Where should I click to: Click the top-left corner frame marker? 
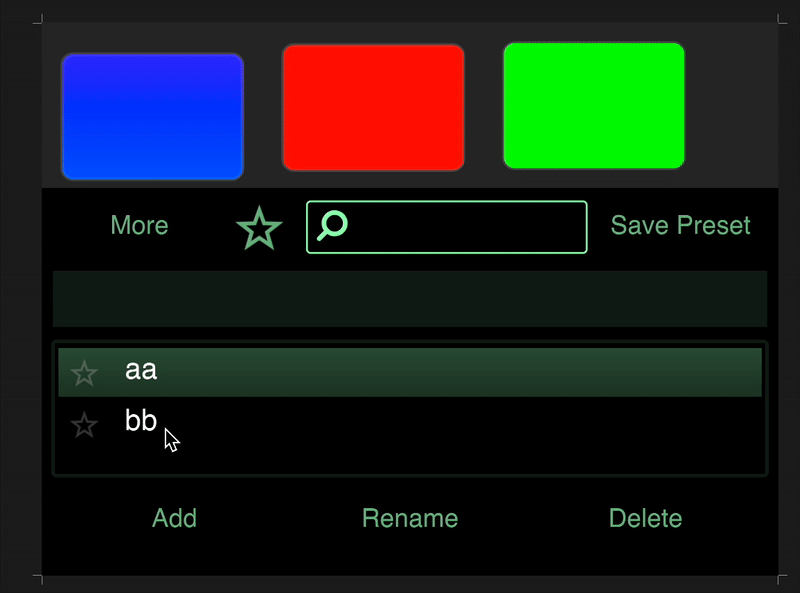point(39,20)
